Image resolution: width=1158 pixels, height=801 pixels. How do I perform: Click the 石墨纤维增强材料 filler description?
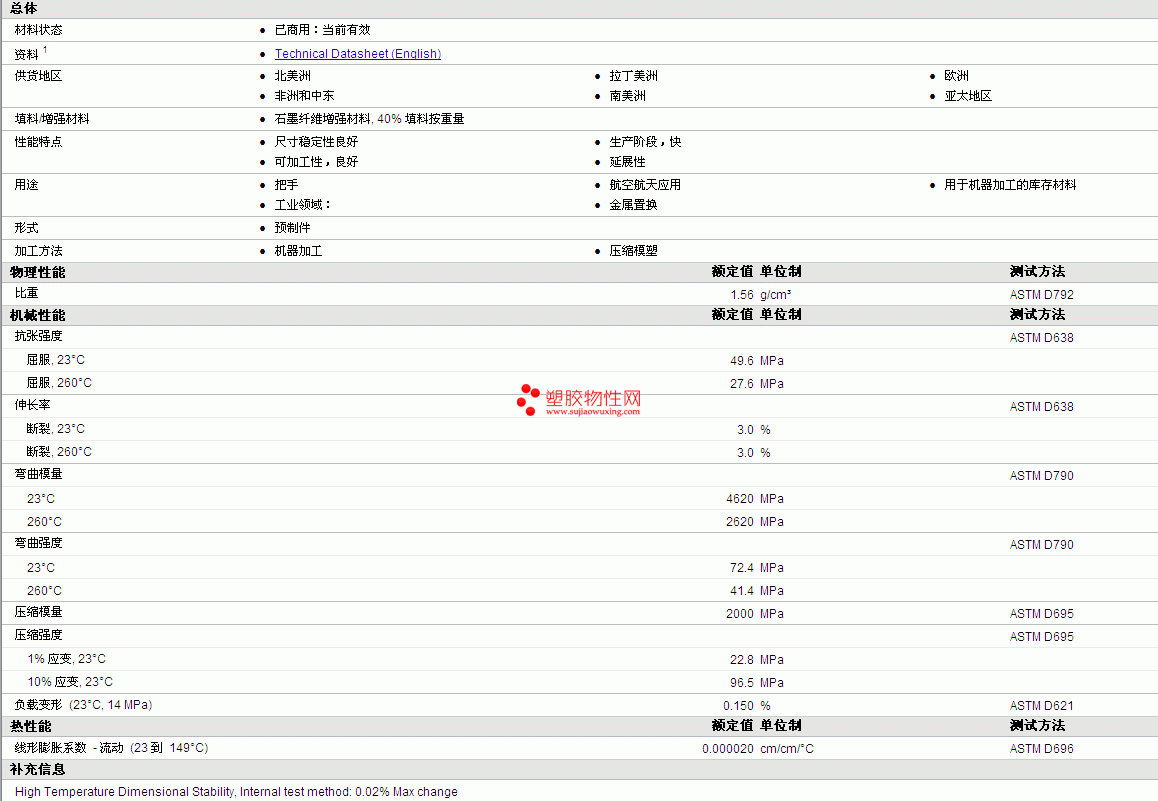tap(369, 119)
